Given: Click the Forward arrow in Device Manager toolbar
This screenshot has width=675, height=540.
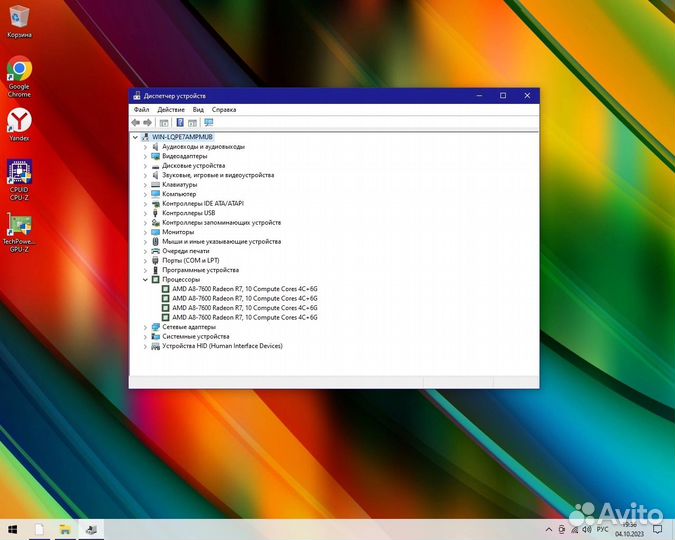Looking at the screenshot, I should (148, 123).
